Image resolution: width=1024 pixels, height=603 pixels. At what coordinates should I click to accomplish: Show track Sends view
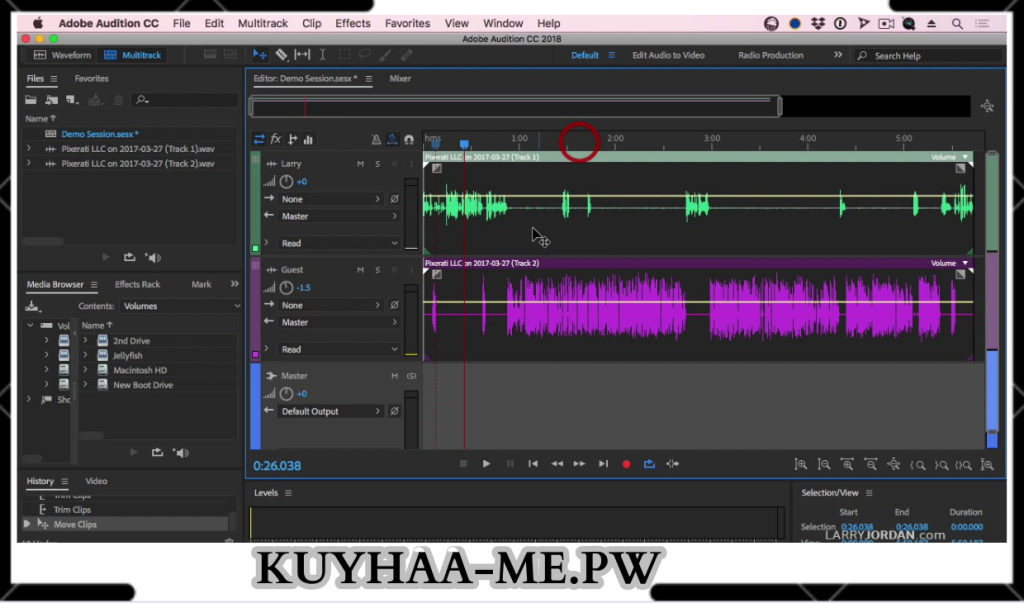[292, 139]
